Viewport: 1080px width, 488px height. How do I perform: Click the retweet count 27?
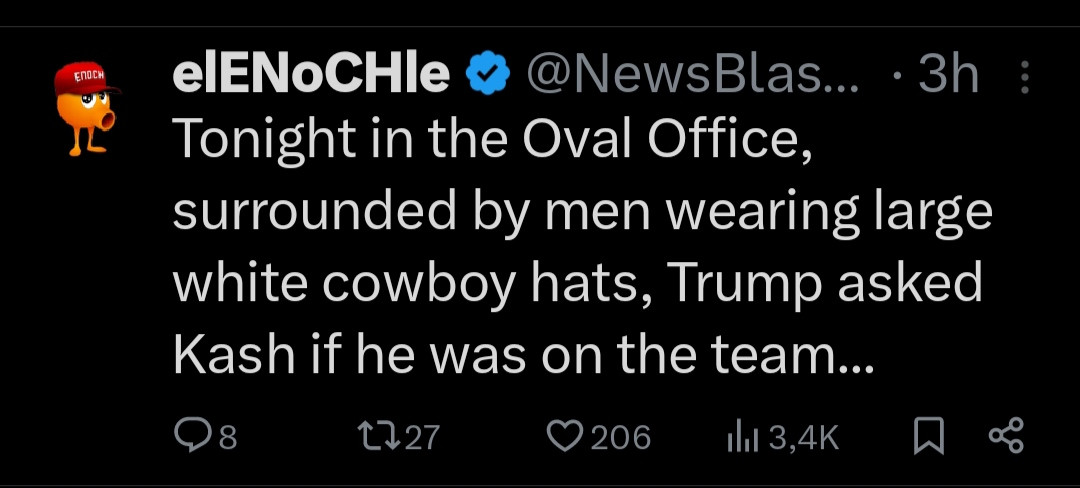(x=420, y=437)
